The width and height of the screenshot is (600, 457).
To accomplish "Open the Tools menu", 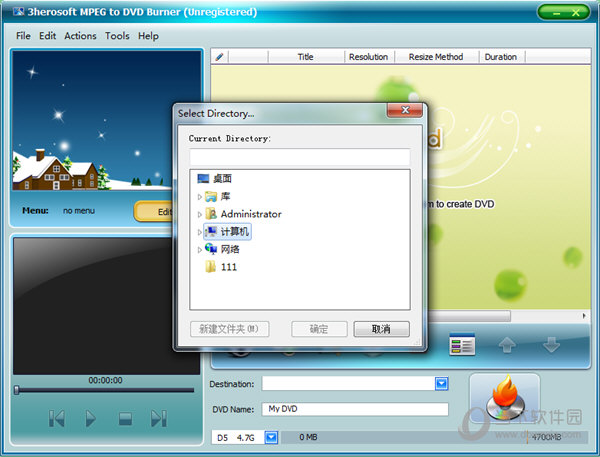I will [117, 36].
